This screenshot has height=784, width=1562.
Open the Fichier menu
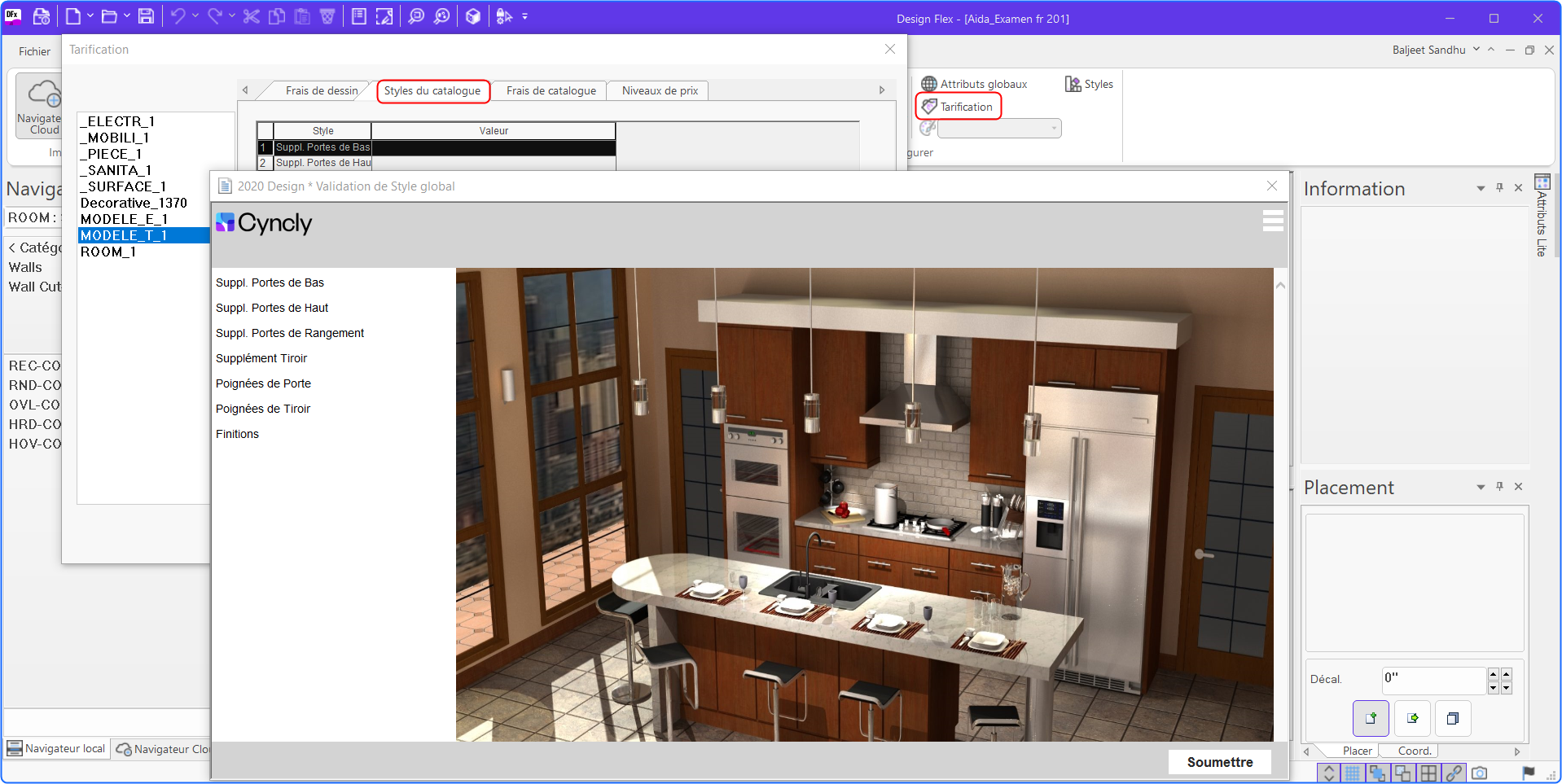pos(34,51)
